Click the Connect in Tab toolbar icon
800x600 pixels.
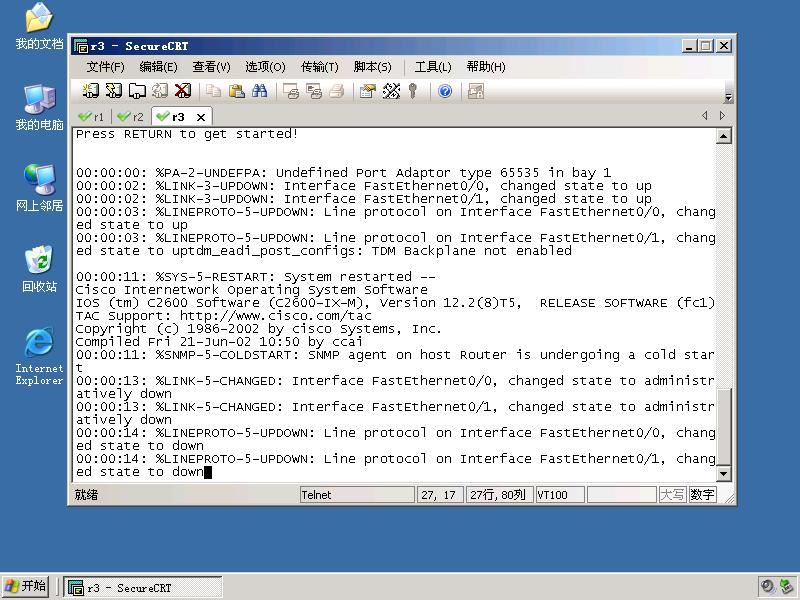[x=136, y=91]
